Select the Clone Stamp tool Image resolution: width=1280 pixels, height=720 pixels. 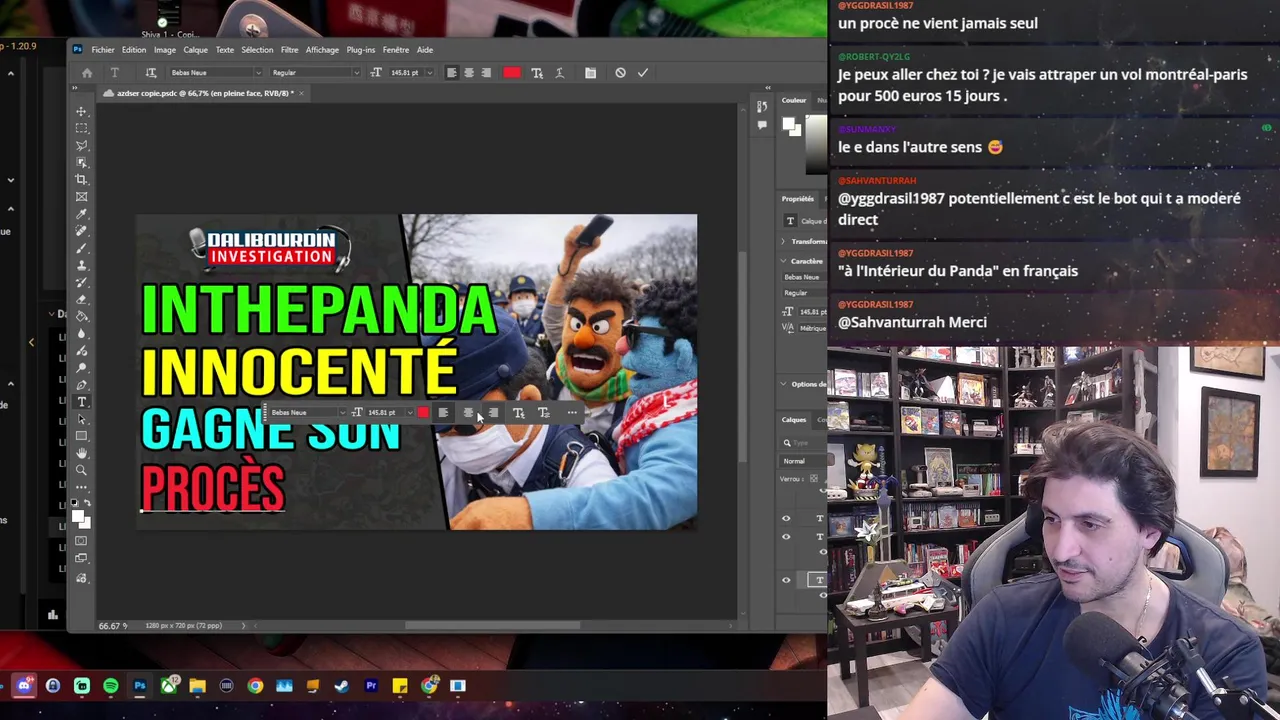coord(82,265)
